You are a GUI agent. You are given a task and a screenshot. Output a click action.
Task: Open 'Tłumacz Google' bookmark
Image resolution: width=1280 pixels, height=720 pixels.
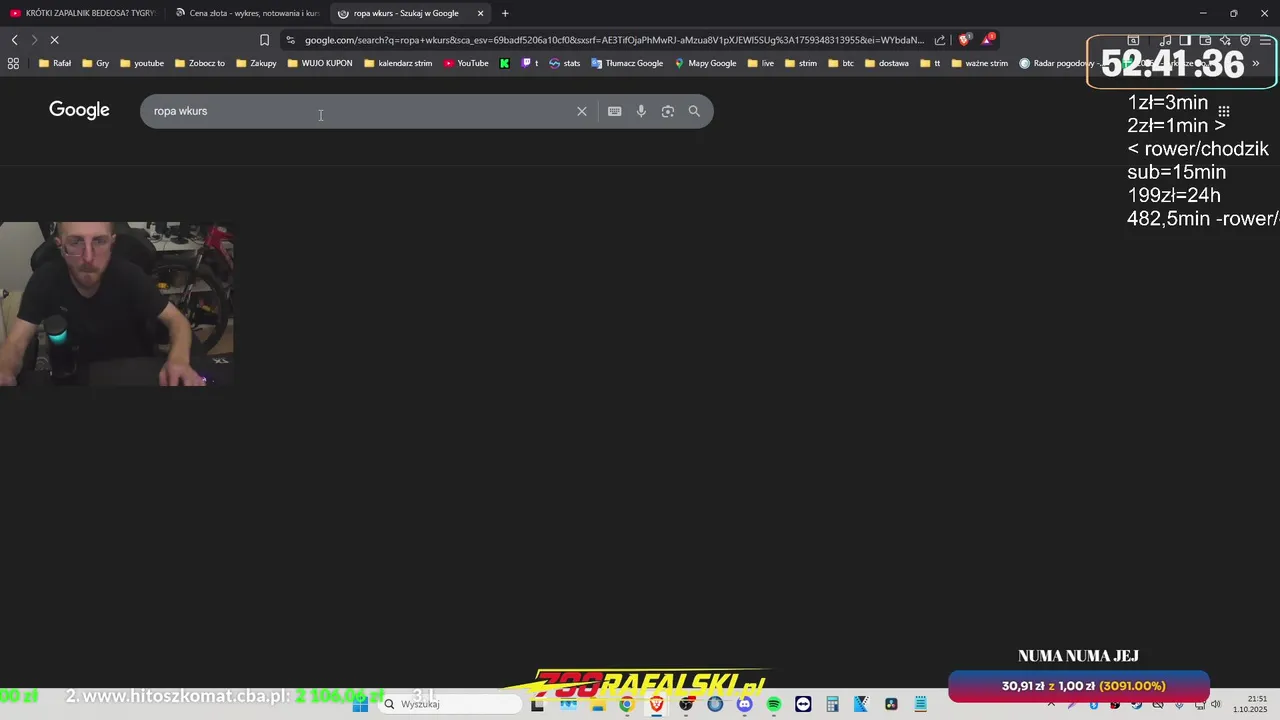(627, 63)
